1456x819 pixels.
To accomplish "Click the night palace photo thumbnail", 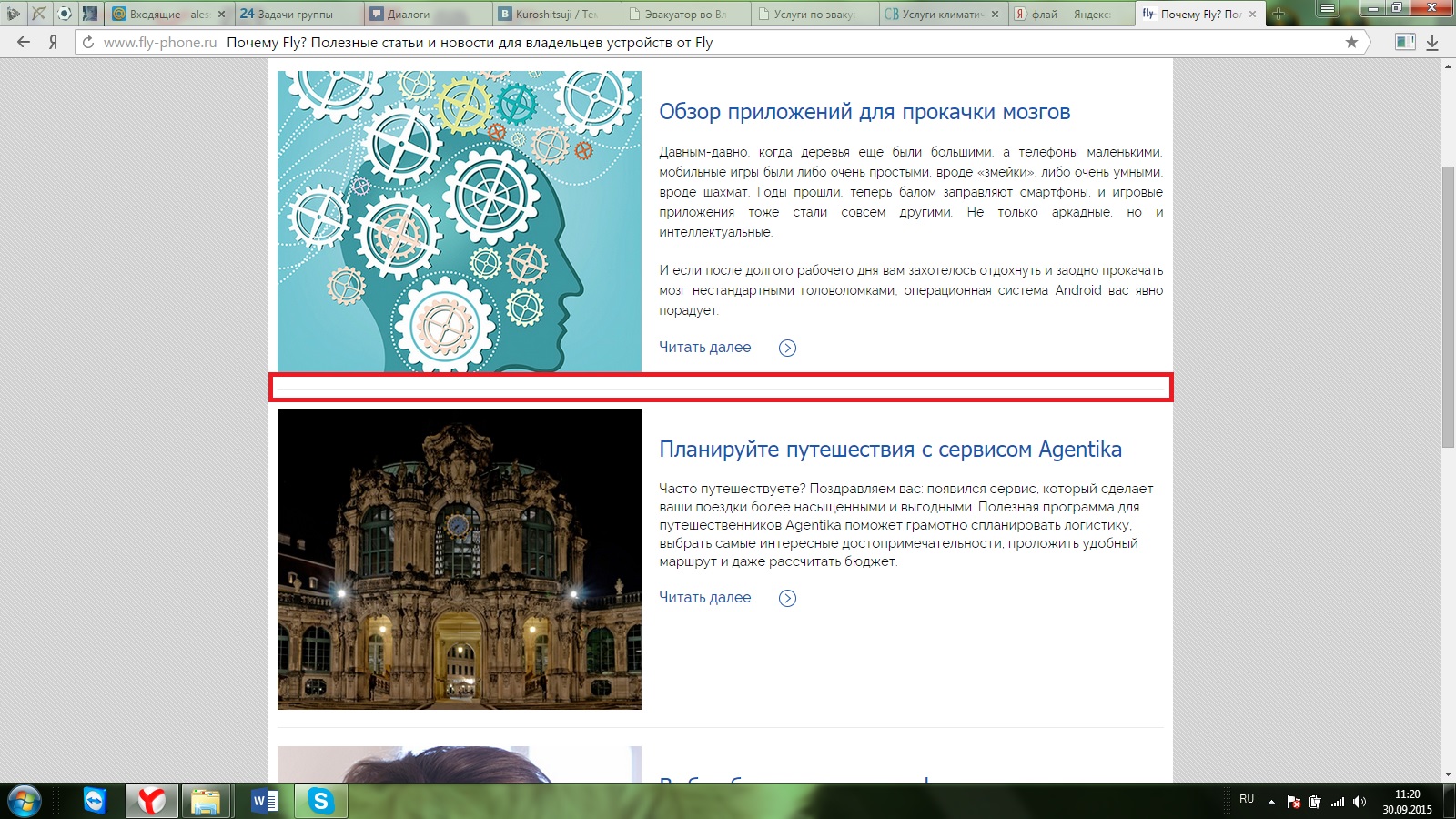I will coord(460,559).
